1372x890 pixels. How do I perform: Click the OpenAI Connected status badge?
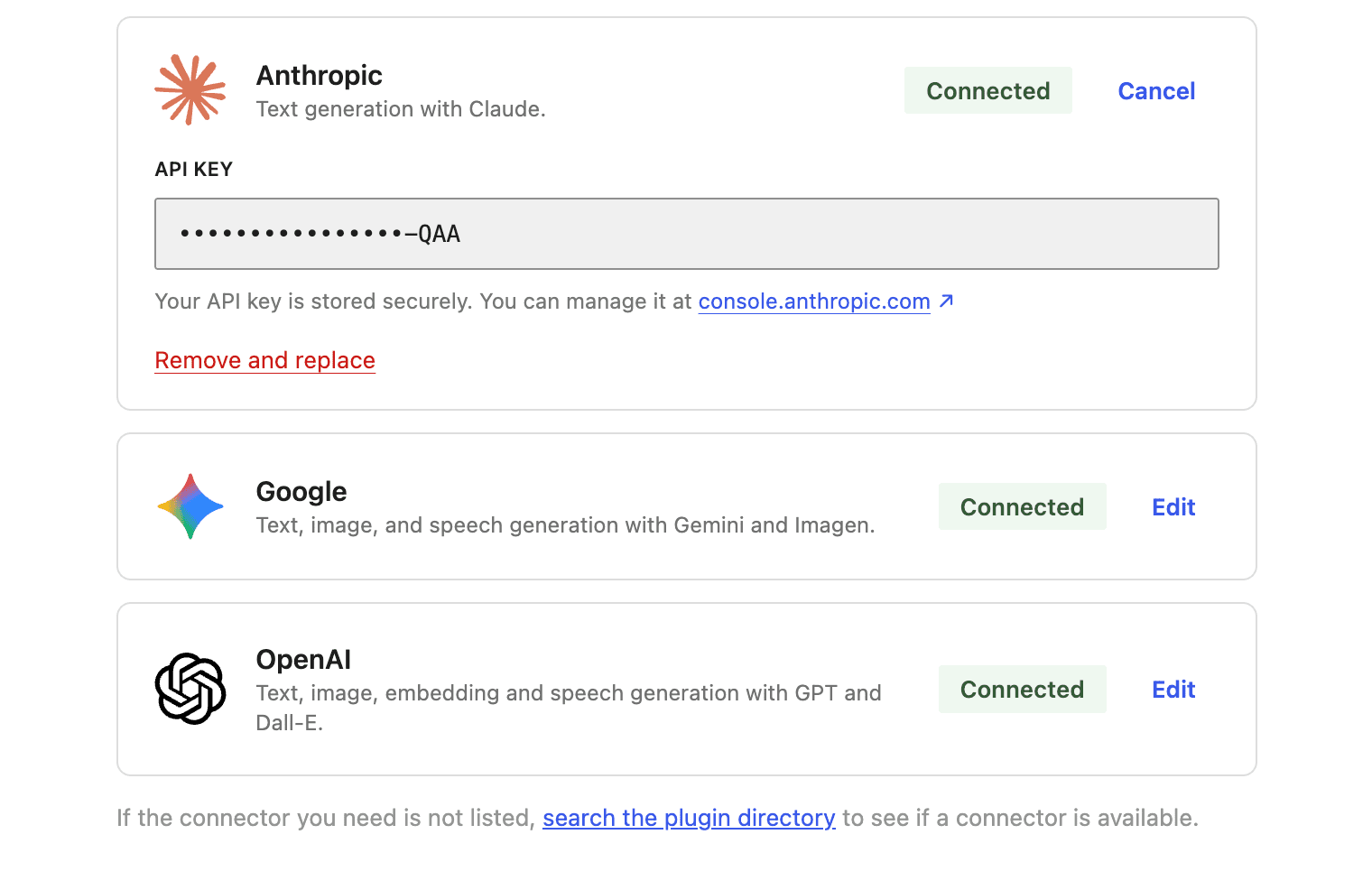1022,689
